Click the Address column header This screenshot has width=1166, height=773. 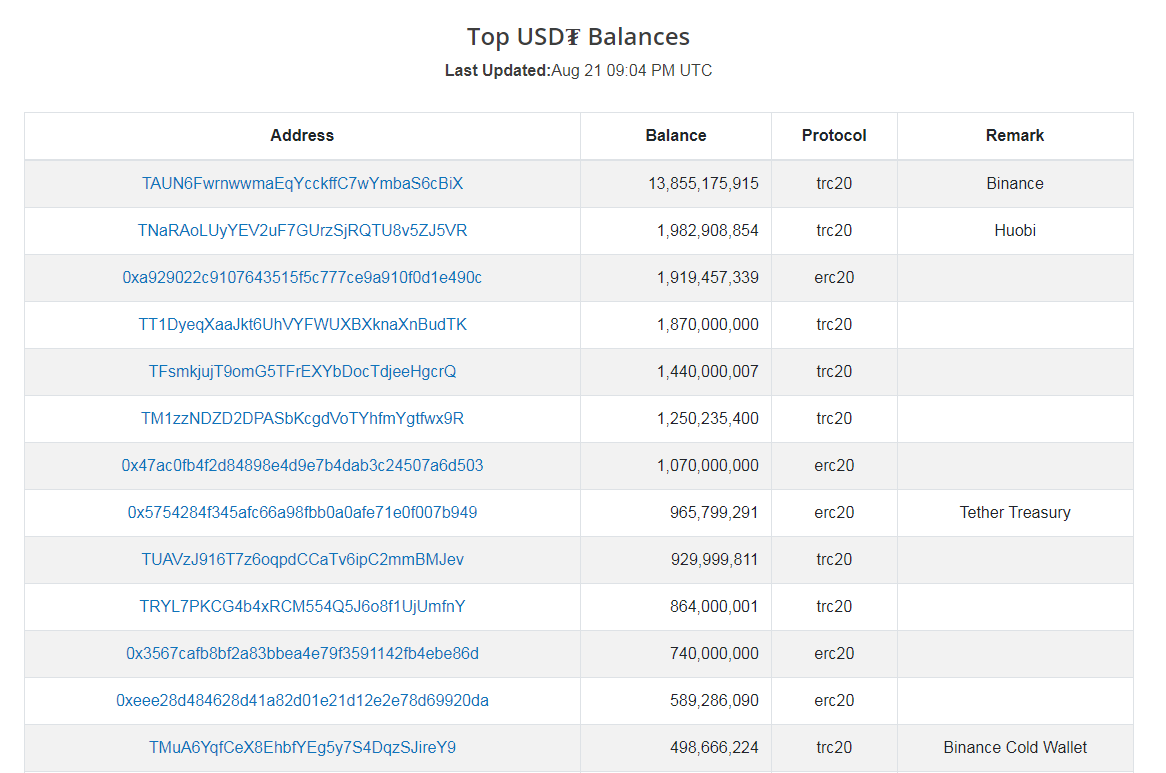coord(302,135)
